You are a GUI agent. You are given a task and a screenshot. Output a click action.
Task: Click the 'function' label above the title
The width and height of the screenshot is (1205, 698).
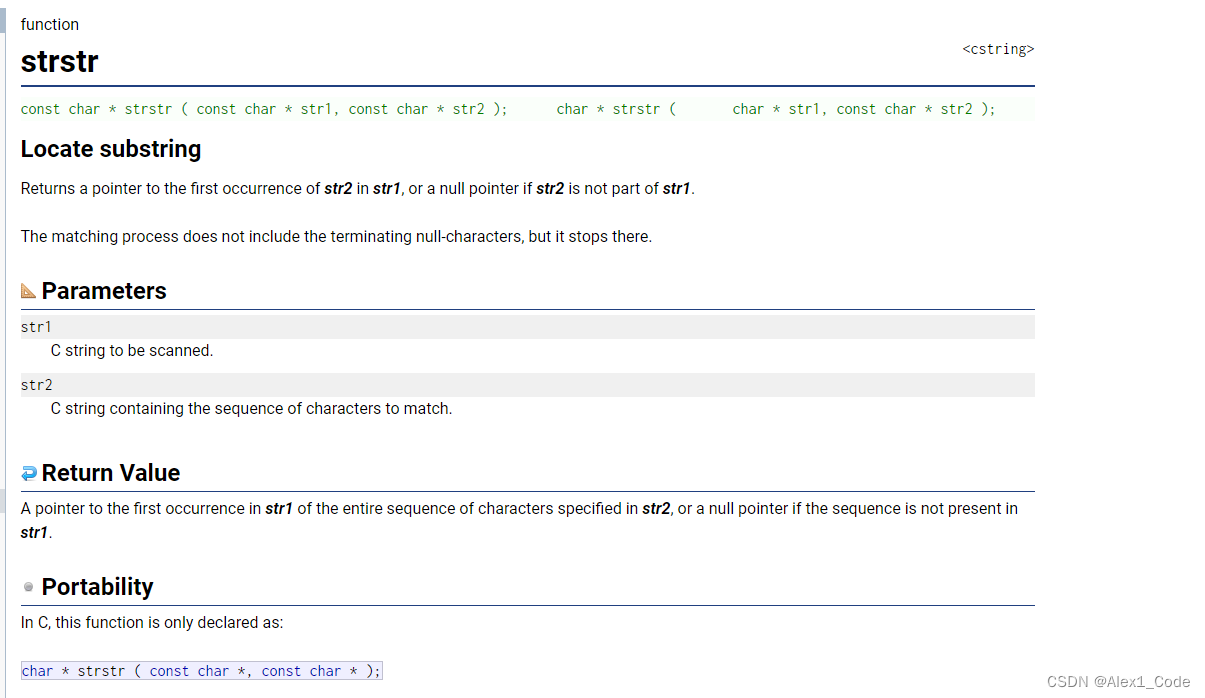point(50,24)
